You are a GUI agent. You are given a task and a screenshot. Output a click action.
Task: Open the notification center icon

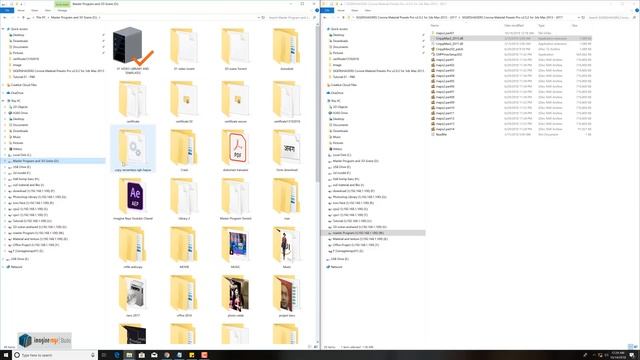click(632, 356)
